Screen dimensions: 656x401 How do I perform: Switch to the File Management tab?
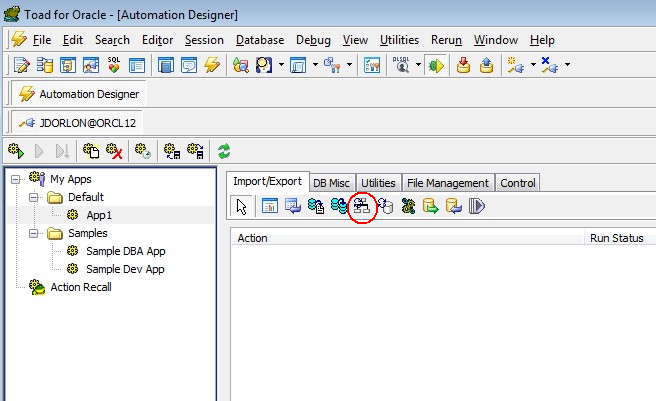pos(448,183)
